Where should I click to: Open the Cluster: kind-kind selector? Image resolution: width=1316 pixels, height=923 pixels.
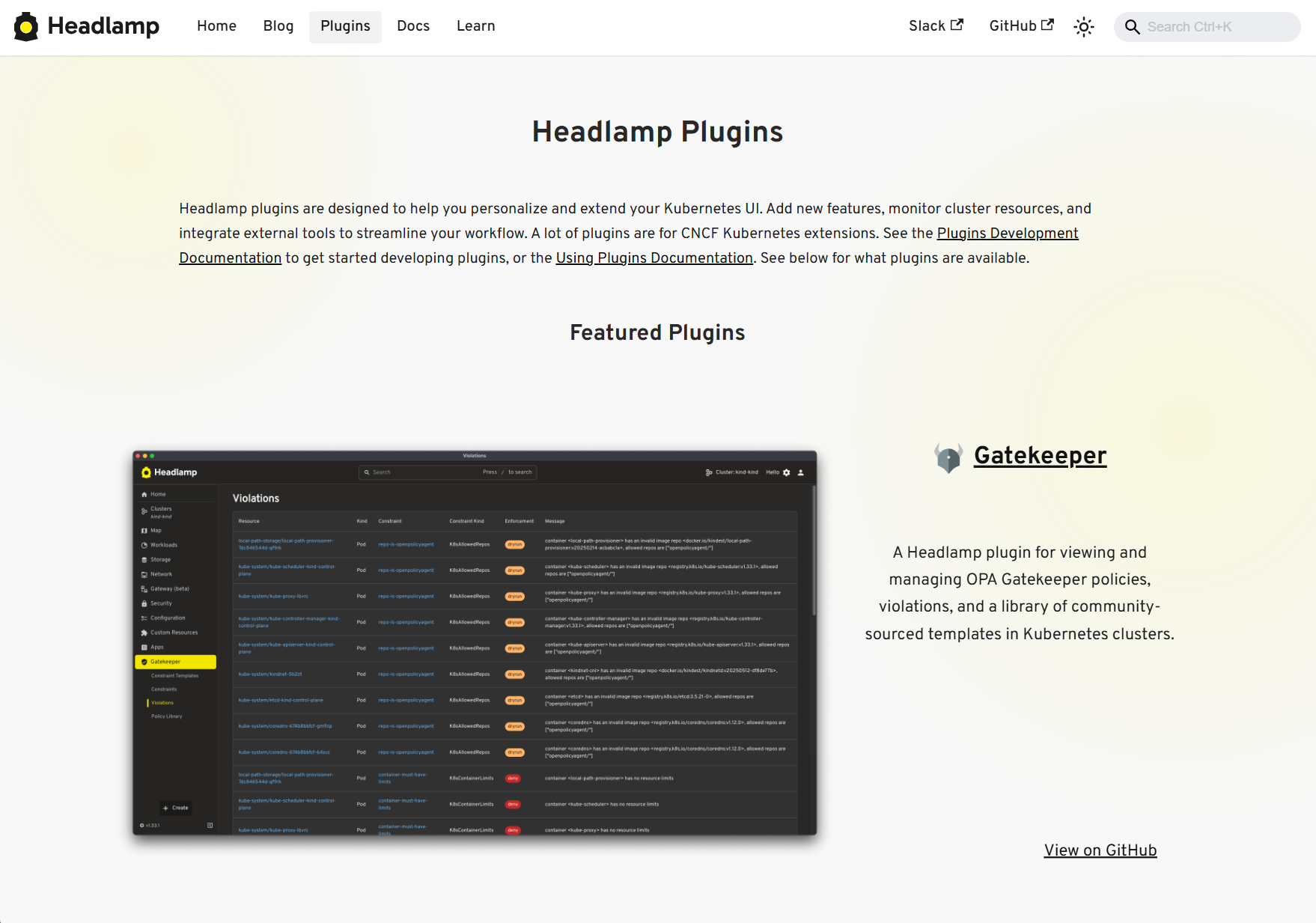tap(731, 472)
